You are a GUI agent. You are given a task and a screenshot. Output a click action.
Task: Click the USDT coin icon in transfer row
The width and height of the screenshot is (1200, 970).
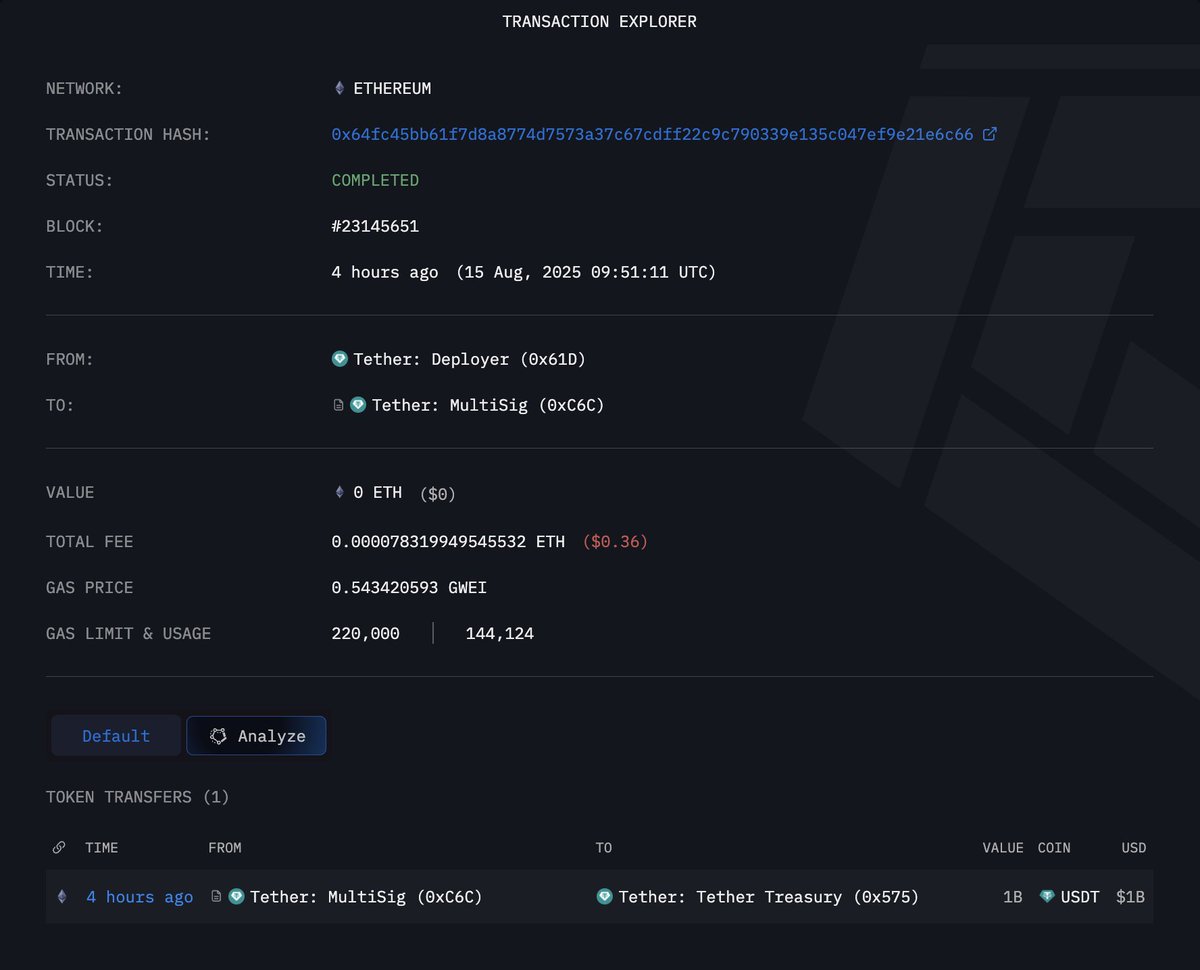(x=1048, y=897)
